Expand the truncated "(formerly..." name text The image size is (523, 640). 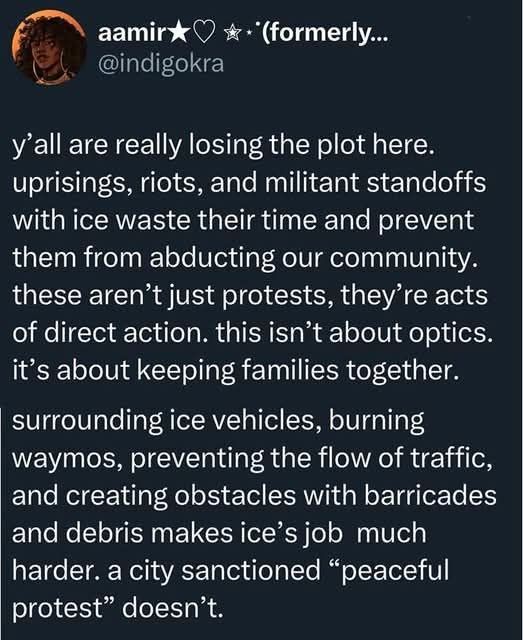[325, 34]
